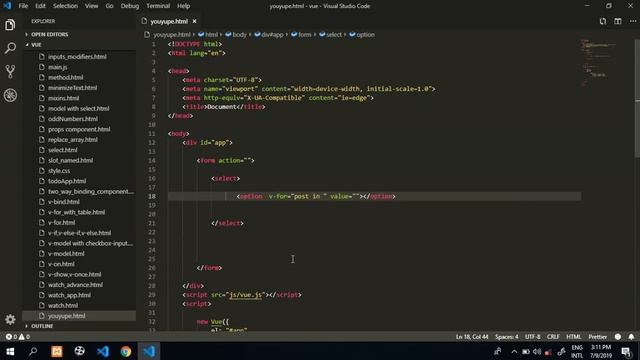
Task: Split the editor to the right
Action: click(618, 21)
